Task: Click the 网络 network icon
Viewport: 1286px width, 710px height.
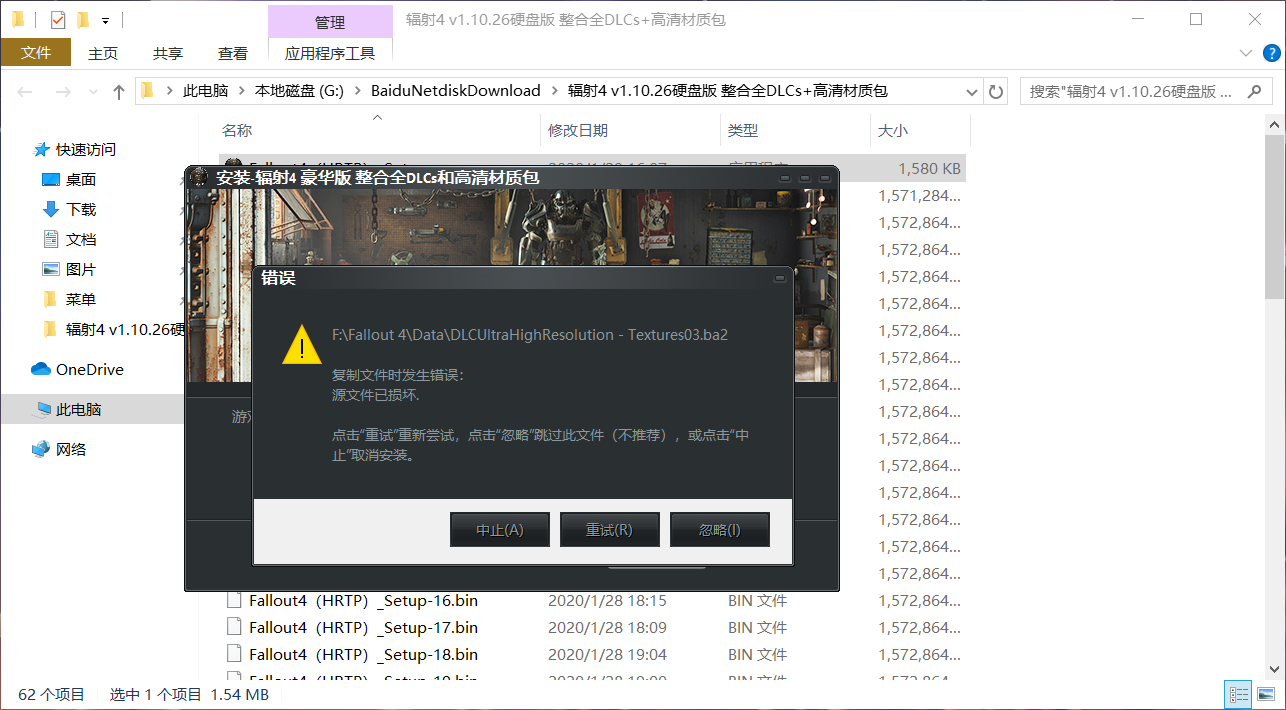Action: pos(41,450)
